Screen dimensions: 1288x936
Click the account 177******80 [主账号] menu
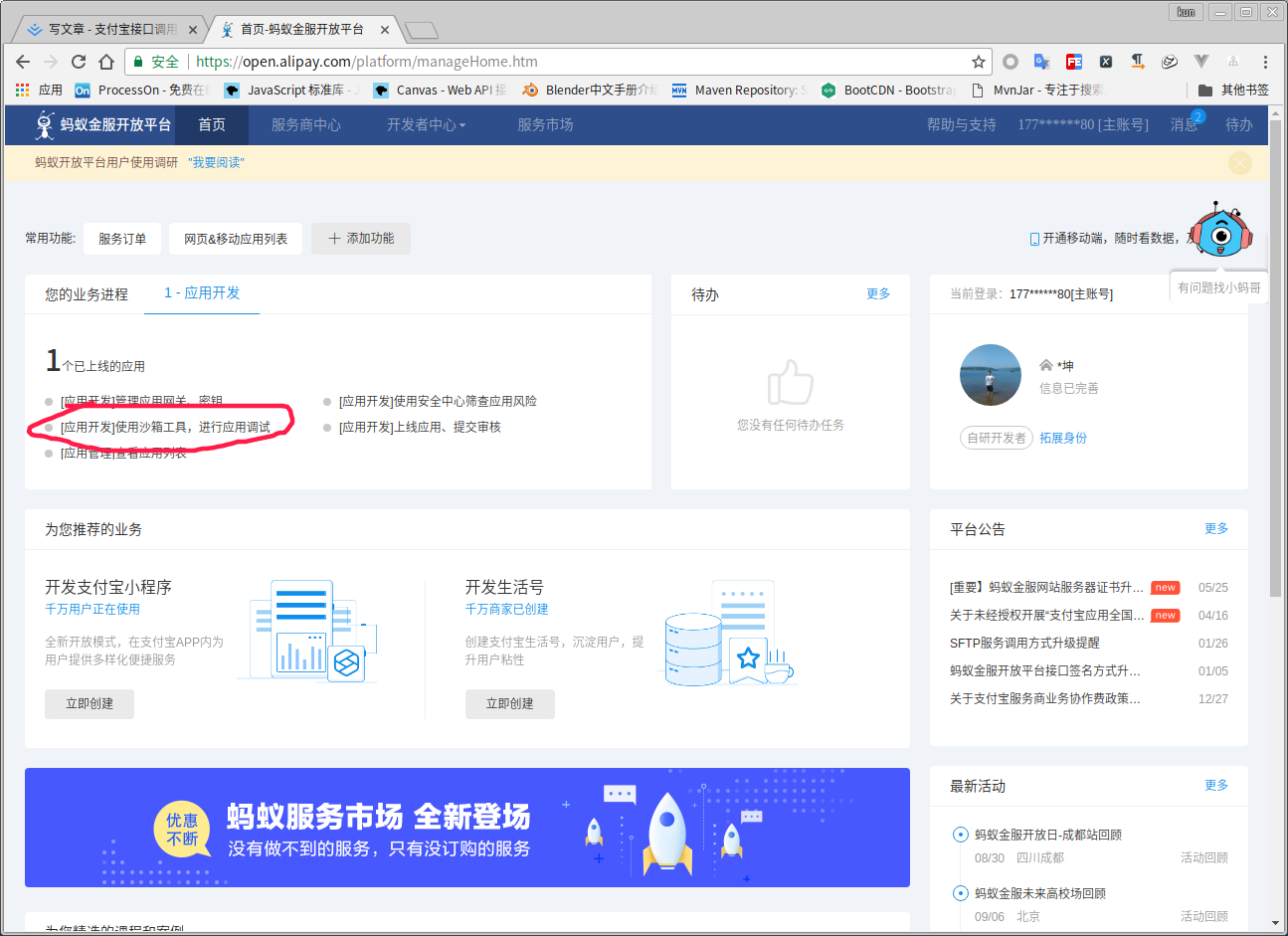(1083, 124)
